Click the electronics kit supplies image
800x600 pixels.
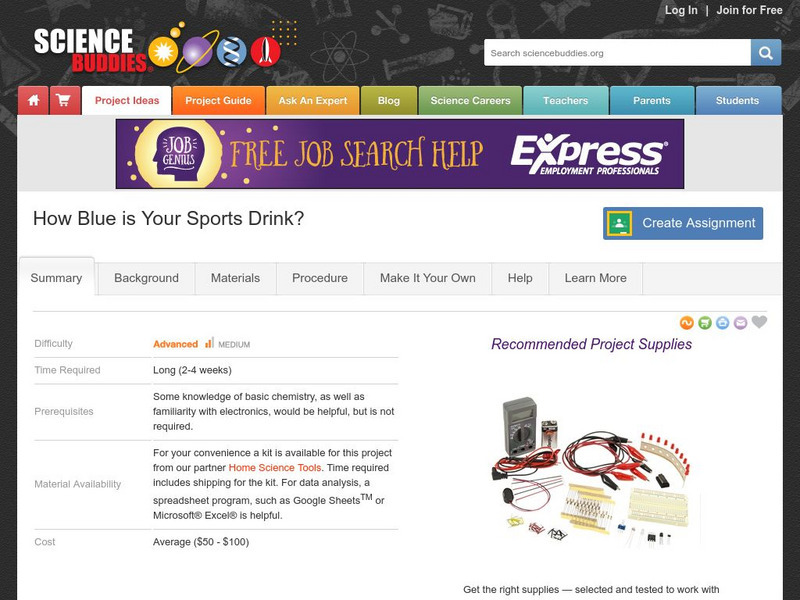tap(591, 469)
